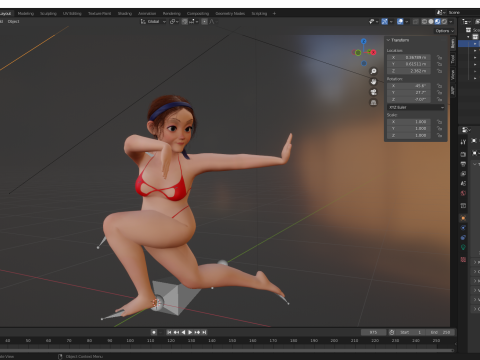Switch to the Compositing workspace tab
This screenshot has height=360, width=480.
click(198, 14)
